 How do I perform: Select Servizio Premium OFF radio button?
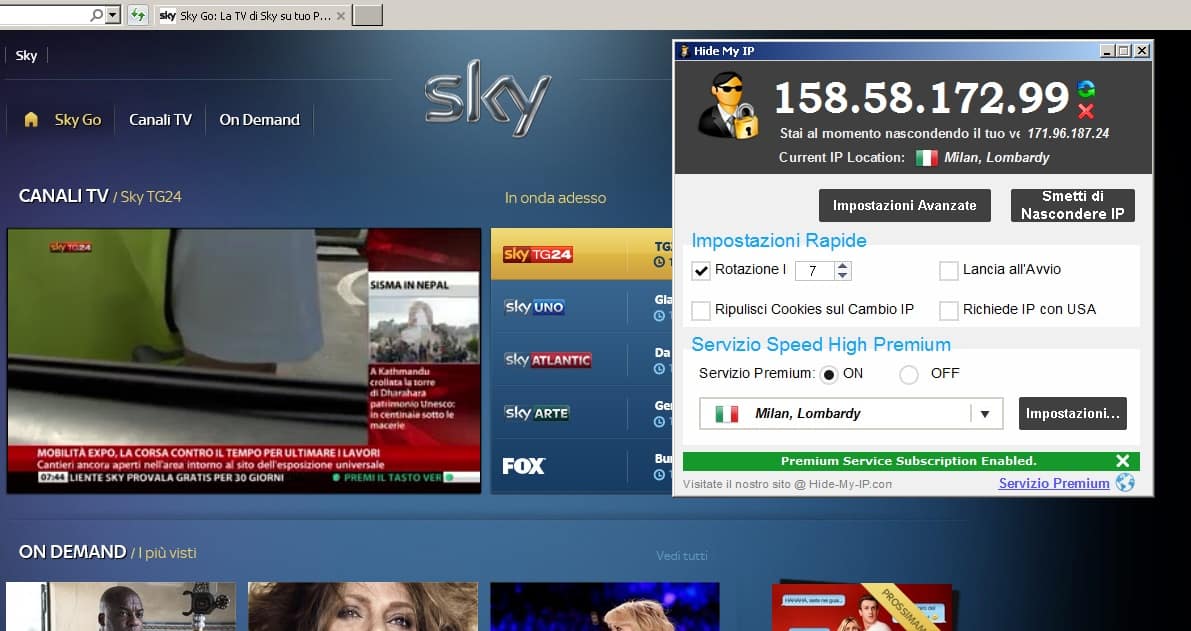pyautogui.click(x=908, y=374)
